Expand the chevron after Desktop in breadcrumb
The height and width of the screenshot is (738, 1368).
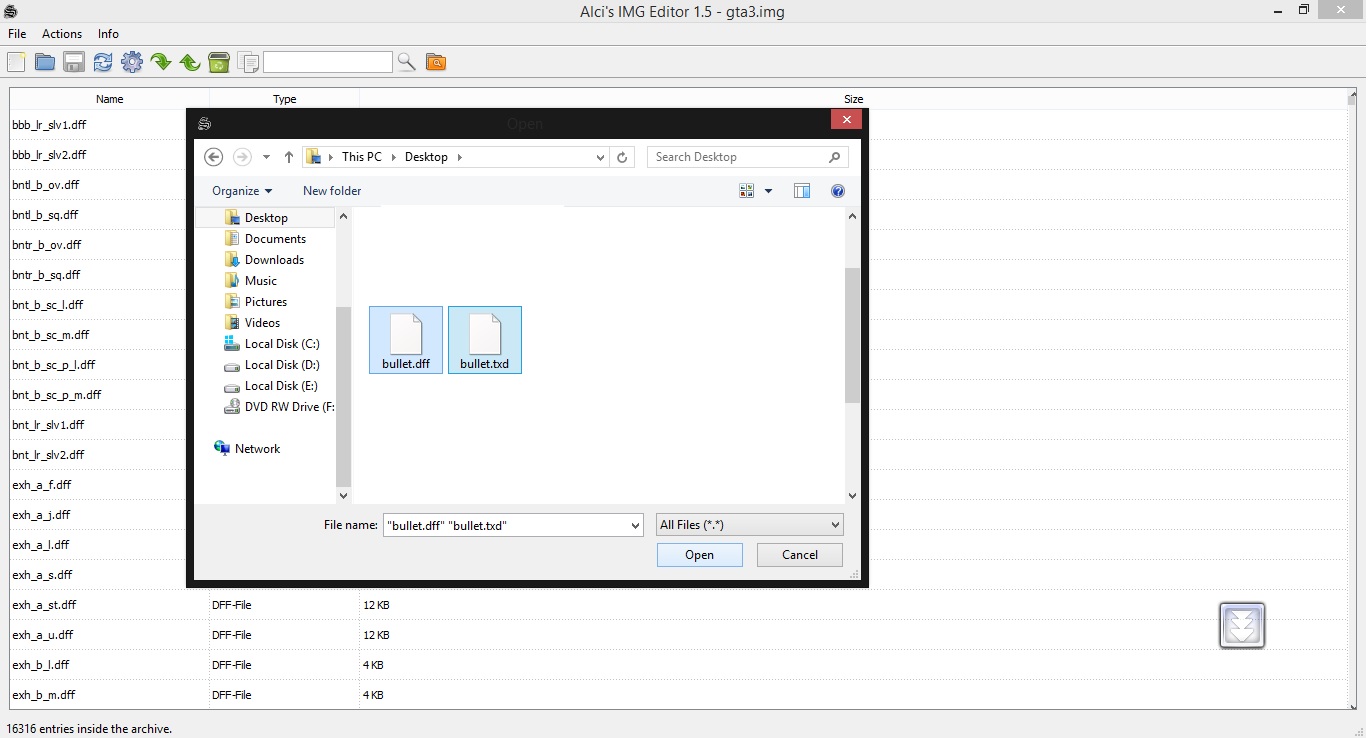pyautogui.click(x=459, y=157)
